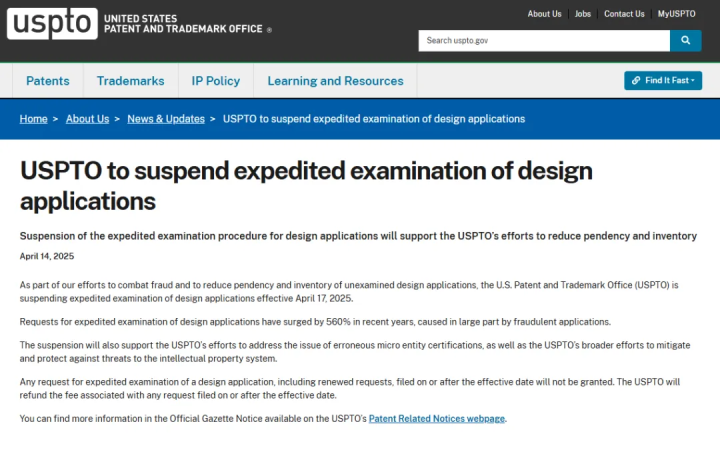The width and height of the screenshot is (720, 450).
Task: Click the main article headline
Action: (306, 185)
